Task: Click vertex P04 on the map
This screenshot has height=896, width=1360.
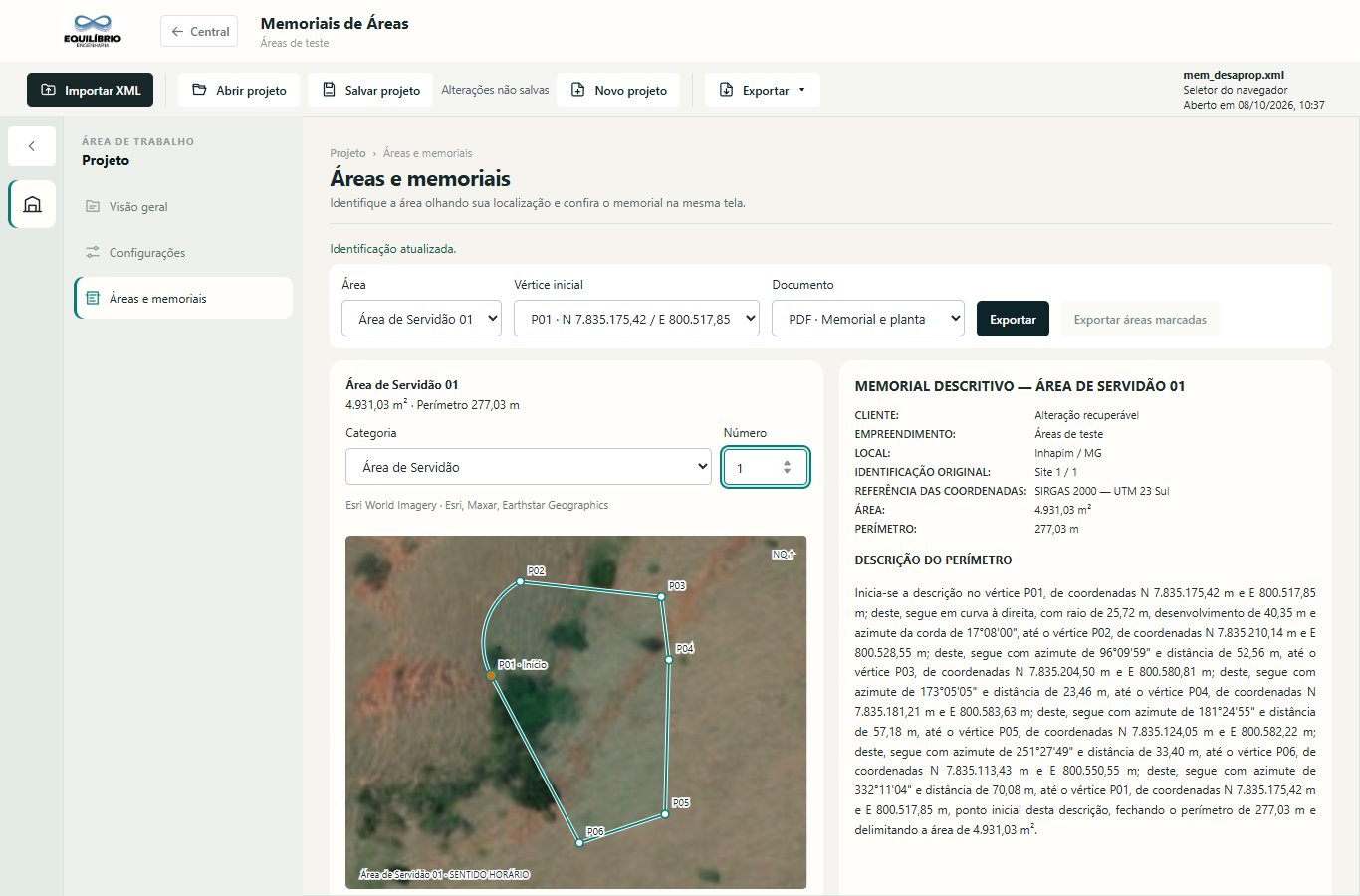Action: pos(669,659)
